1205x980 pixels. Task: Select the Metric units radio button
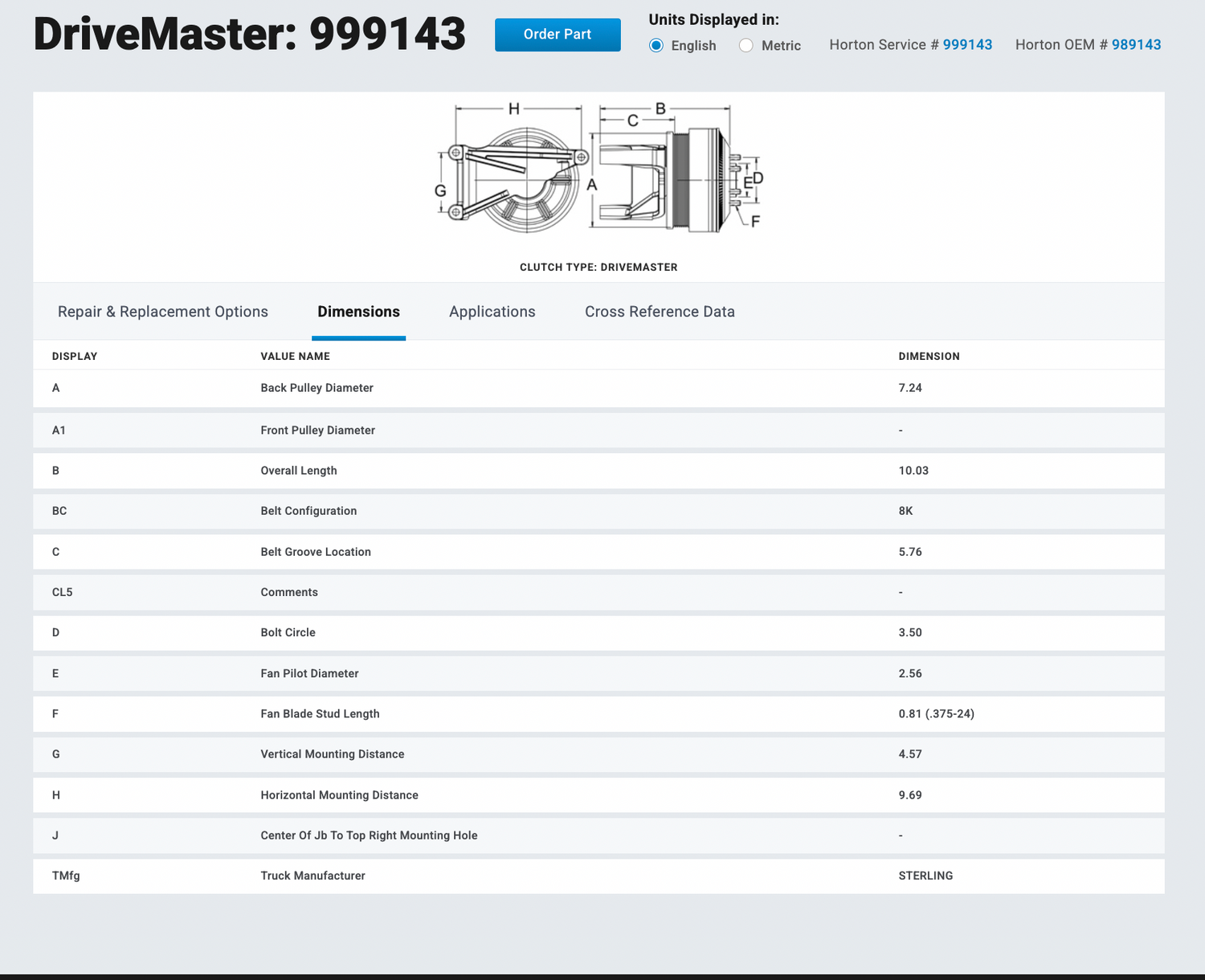[x=746, y=46]
